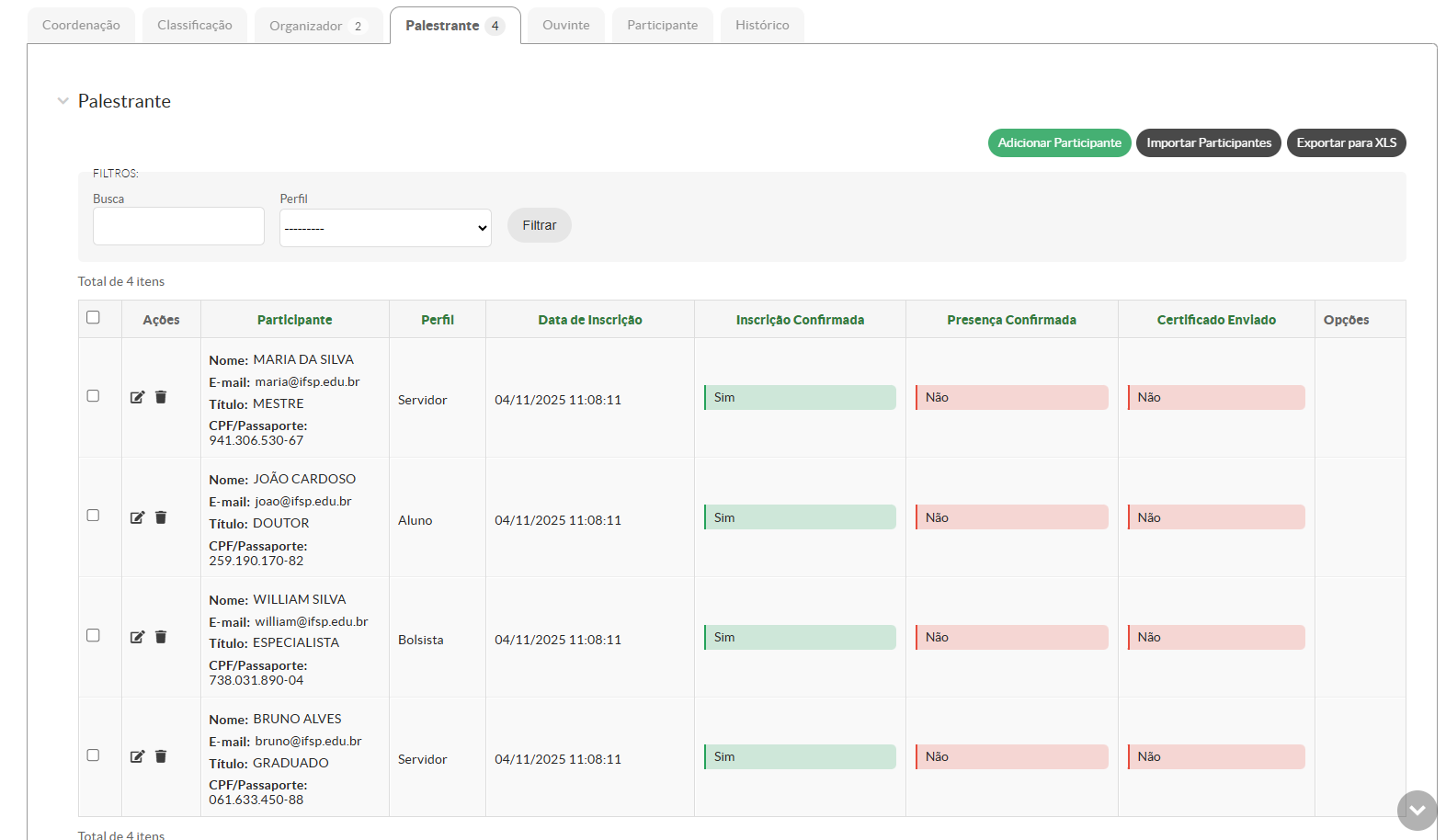1446x840 pixels.
Task: Open edit for WILLIAM SILVA
Action: 137,637
